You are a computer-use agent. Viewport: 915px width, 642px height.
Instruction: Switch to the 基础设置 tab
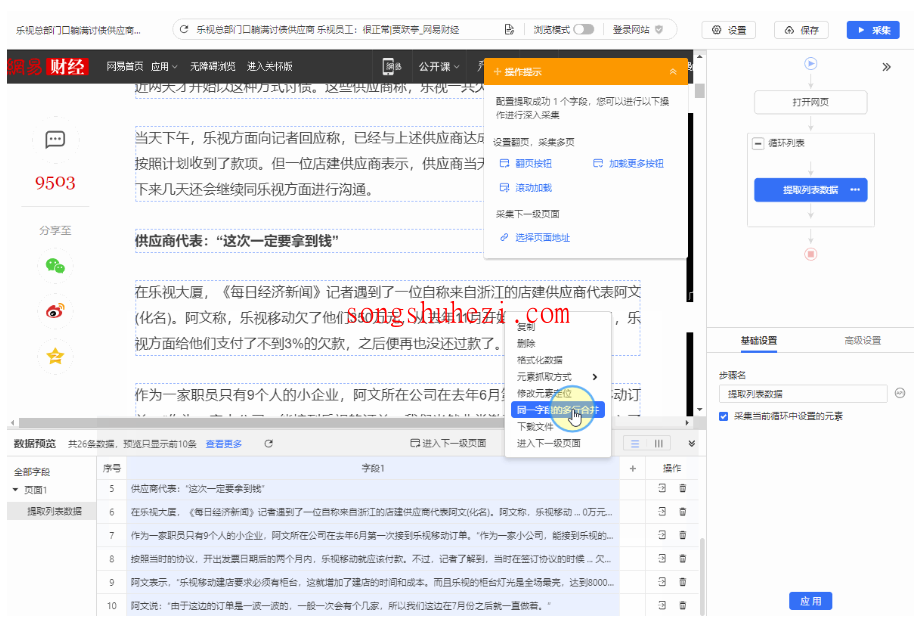[759, 340]
